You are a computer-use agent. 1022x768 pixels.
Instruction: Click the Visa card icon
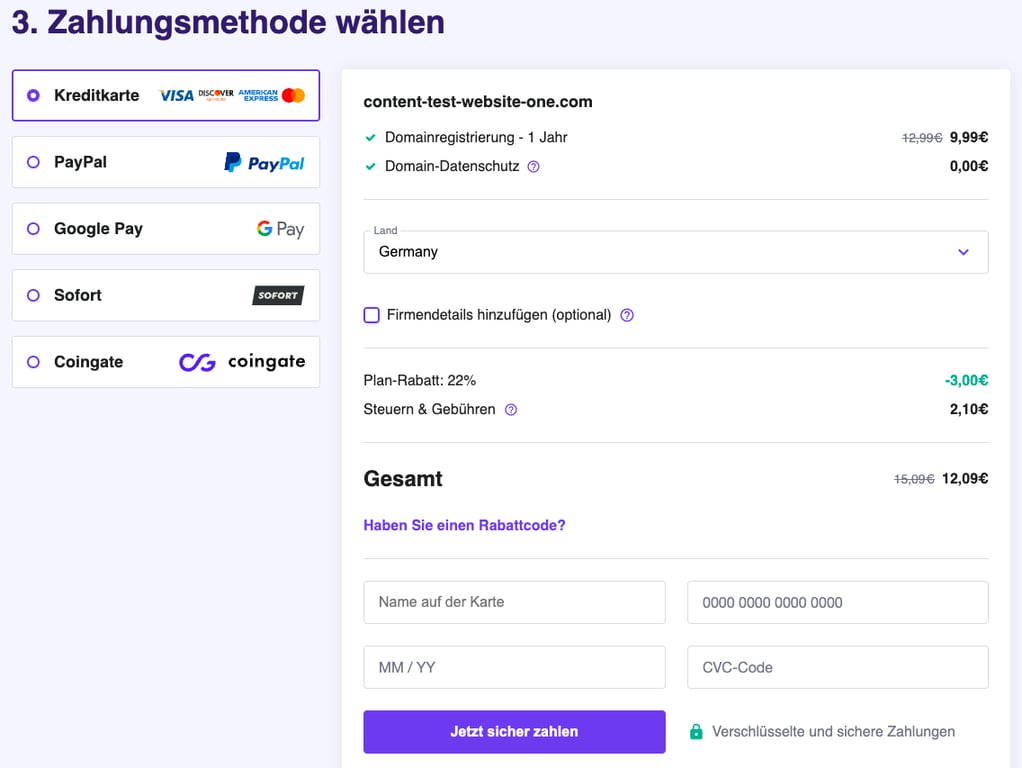pyautogui.click(x=177, y=95)
